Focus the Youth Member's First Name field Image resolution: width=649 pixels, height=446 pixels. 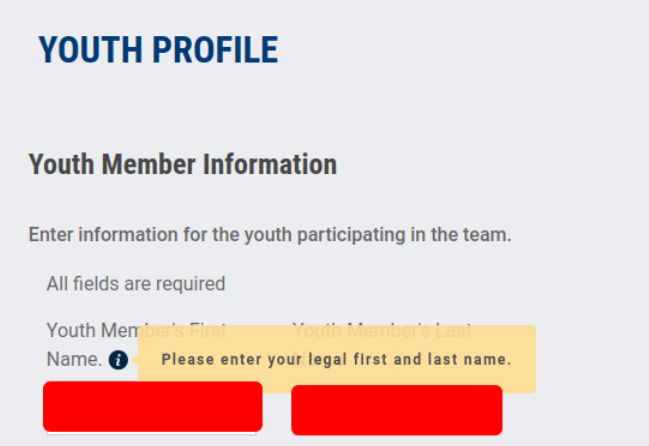(152, 407)
